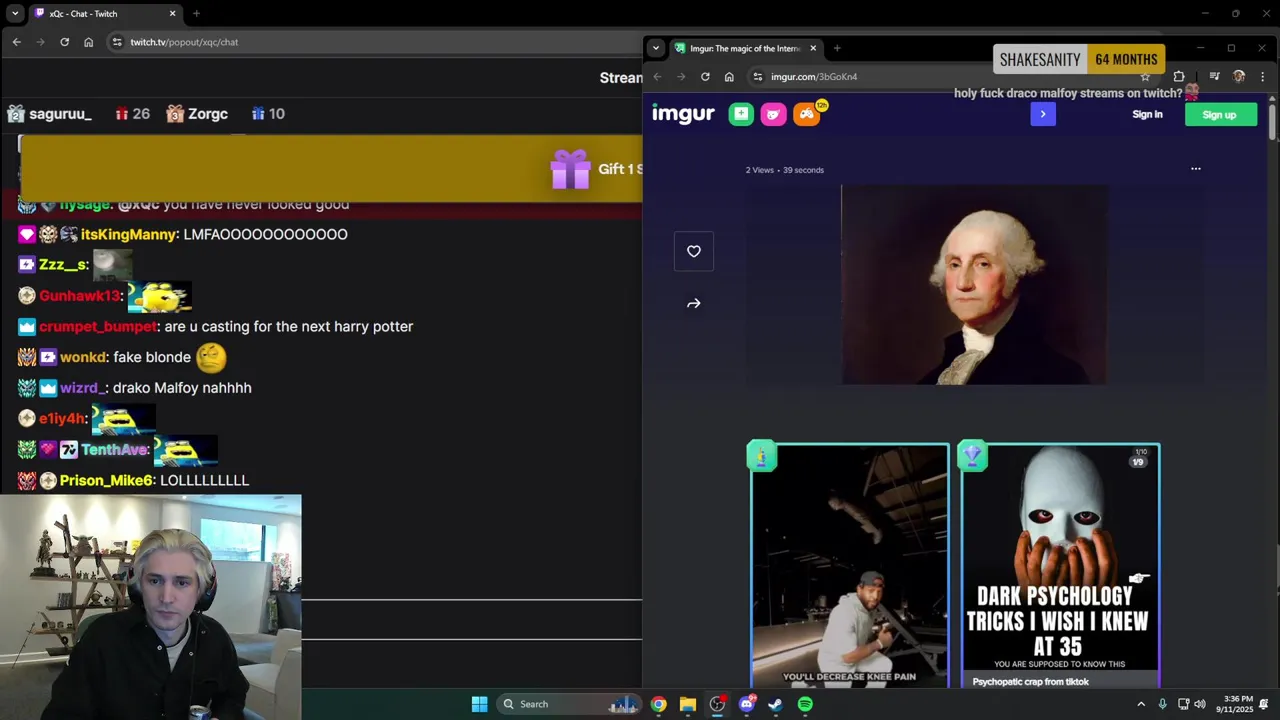Like the post with the heart icon
This screenshot has height=720, width=1280.
tap(694, 251)
